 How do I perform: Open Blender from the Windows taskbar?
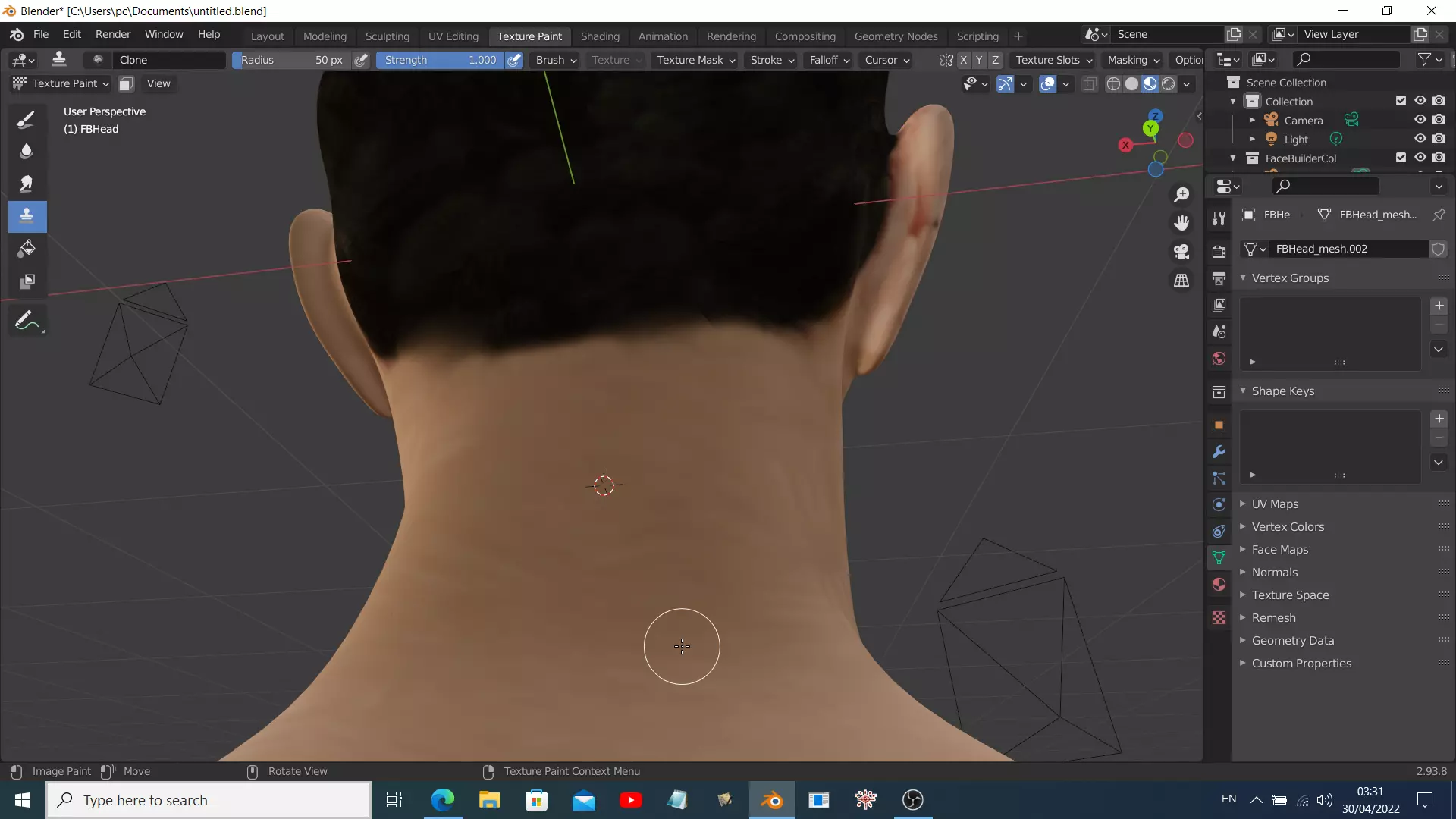pyautogui.click(x=772, y=800)
